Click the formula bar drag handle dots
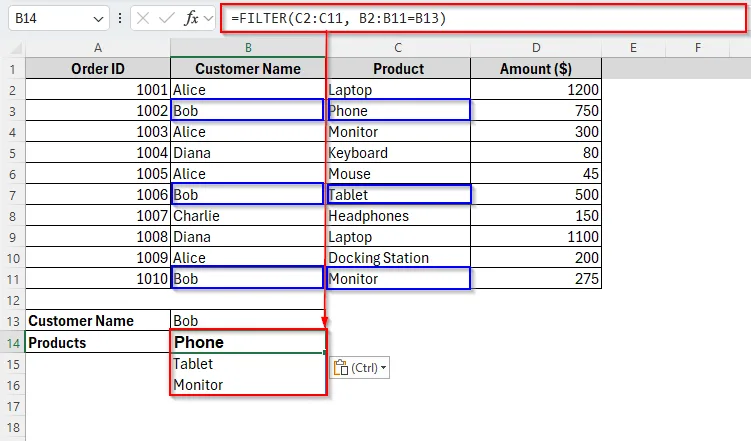The height and width of the screenshot is (441, 751). (120, 18)
